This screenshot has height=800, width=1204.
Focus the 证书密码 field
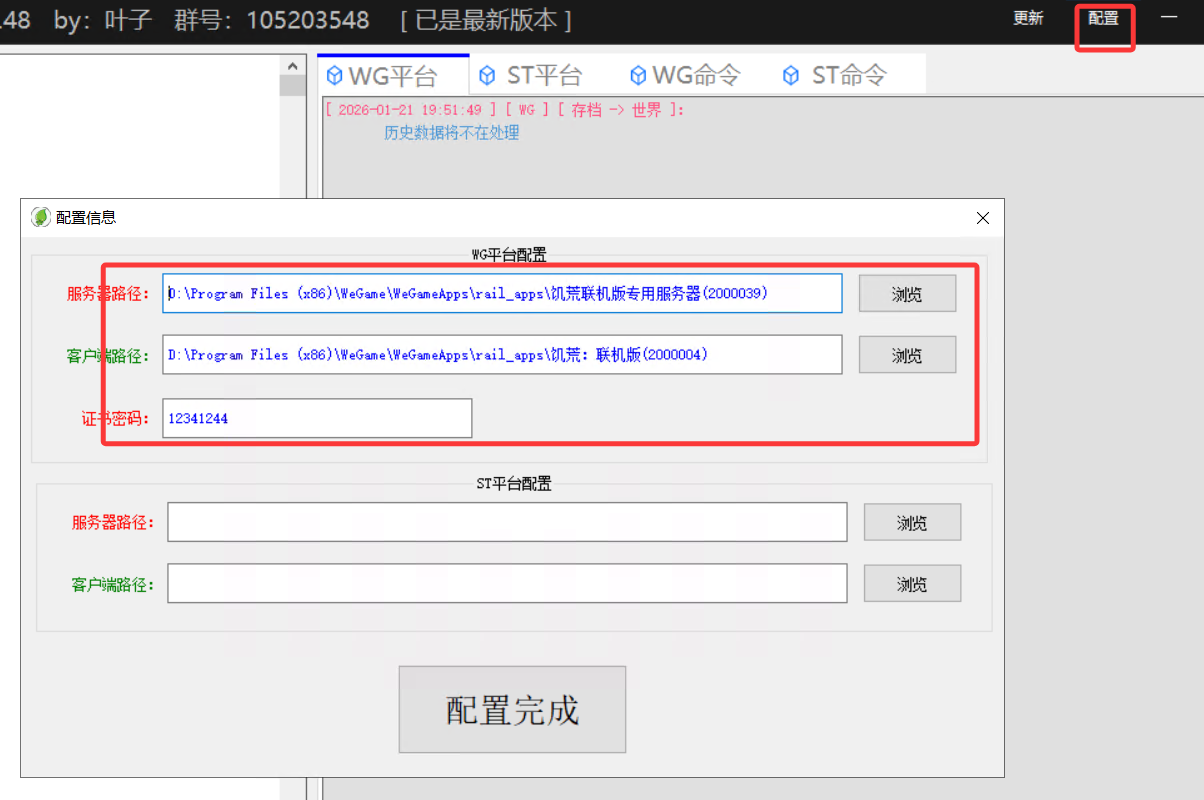click(x=317, y=418)
